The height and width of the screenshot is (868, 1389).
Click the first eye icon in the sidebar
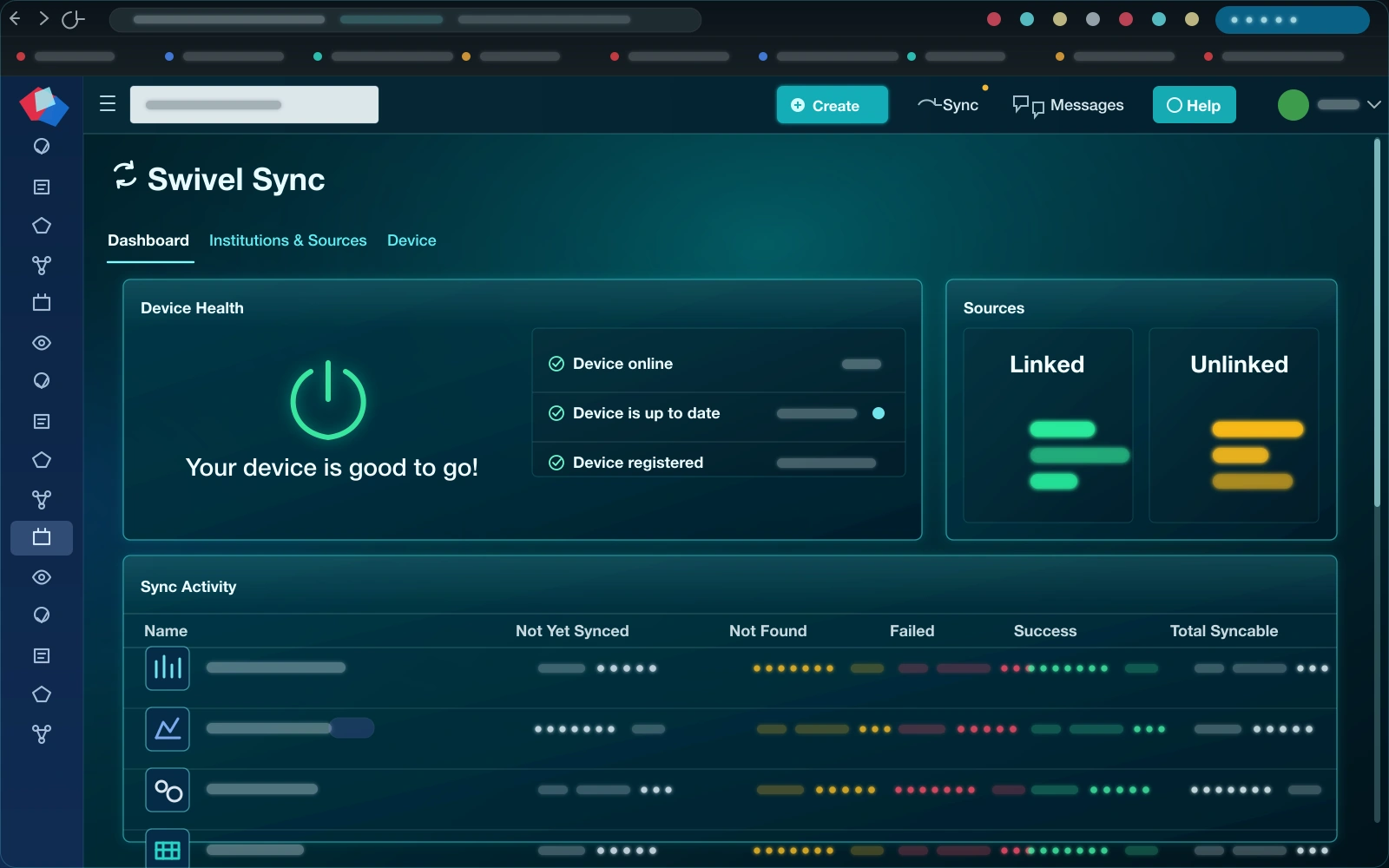click(x=42, y=343)
